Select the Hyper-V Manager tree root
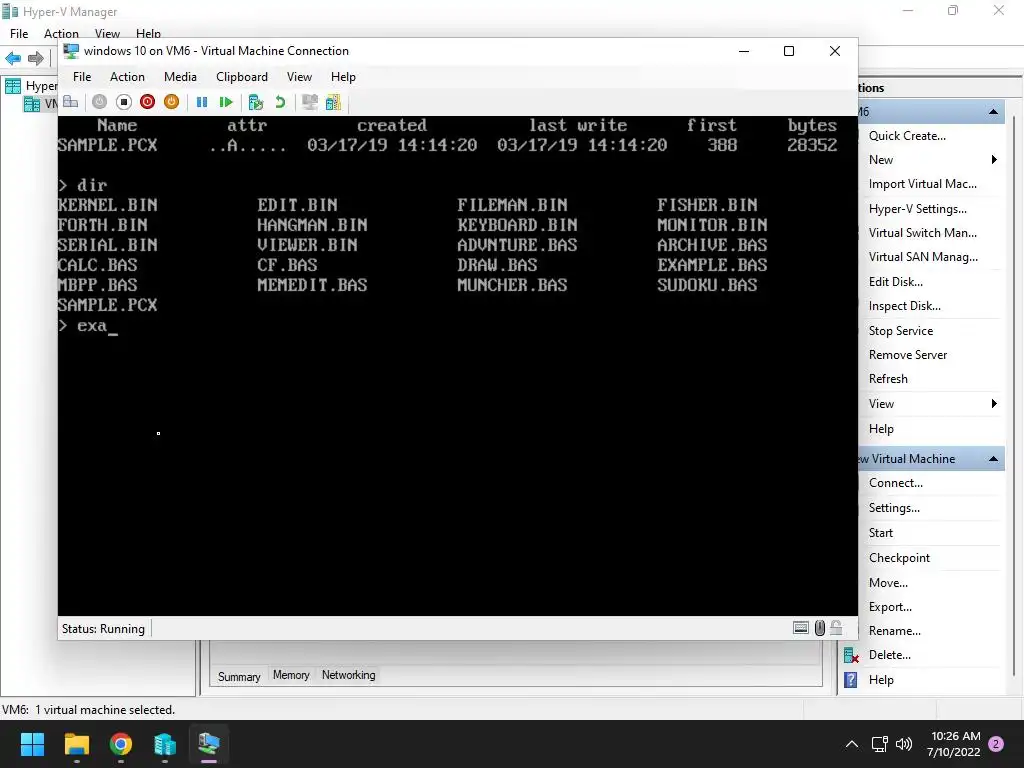 coord(31,86)
